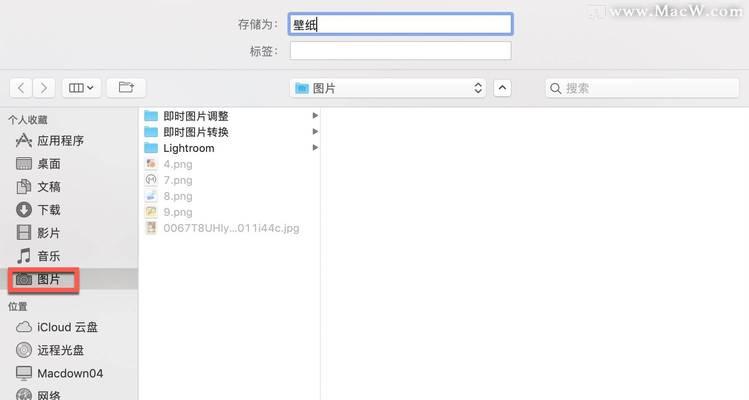
Task: Select the 即时图片调整 folder
Action: click(231, 116)
